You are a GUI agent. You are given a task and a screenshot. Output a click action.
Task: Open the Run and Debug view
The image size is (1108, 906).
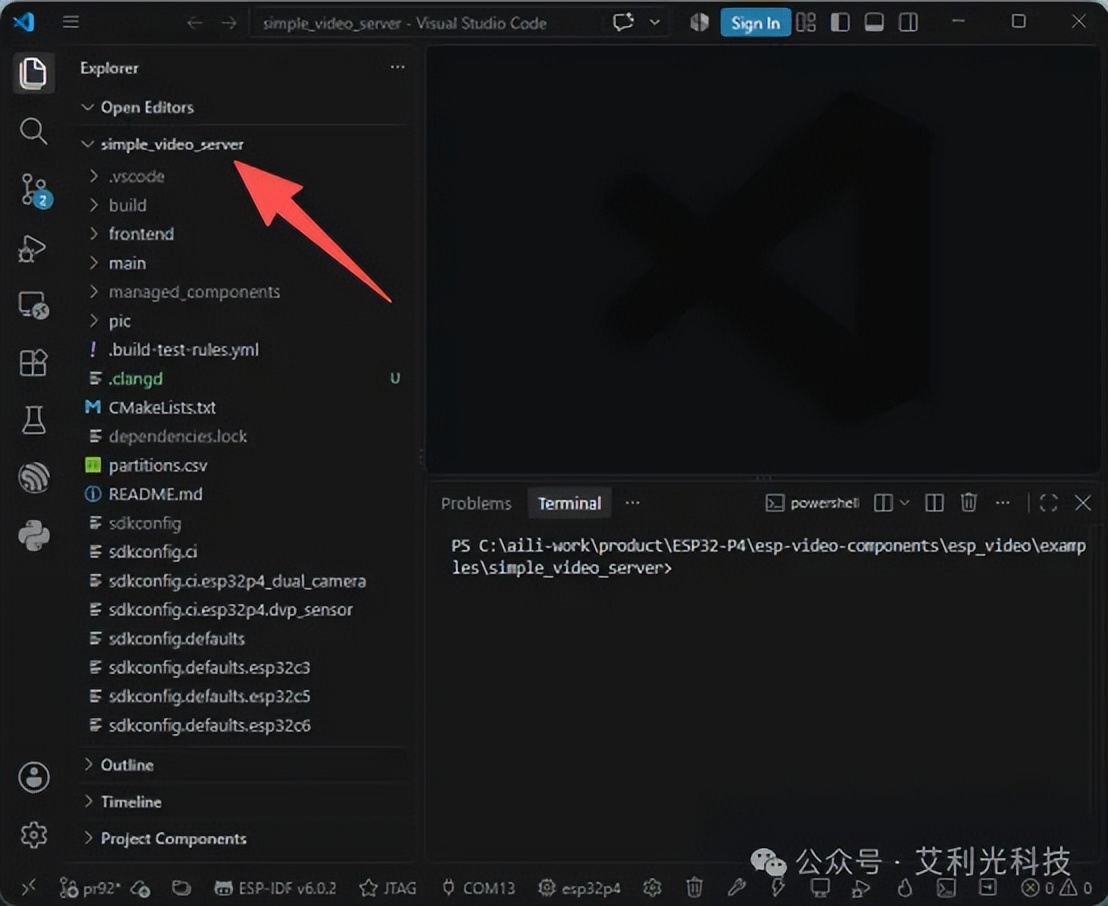coord(33,248)
